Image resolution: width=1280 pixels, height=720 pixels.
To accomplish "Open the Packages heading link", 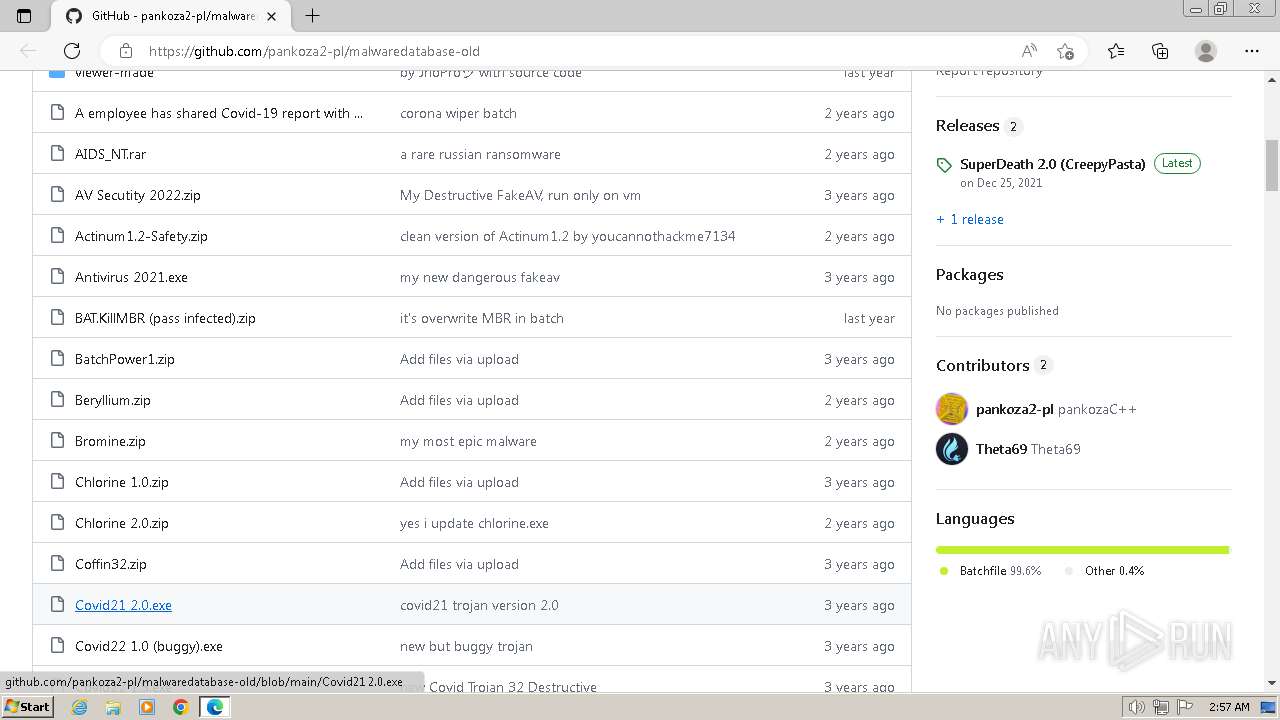I will [969, 275].
